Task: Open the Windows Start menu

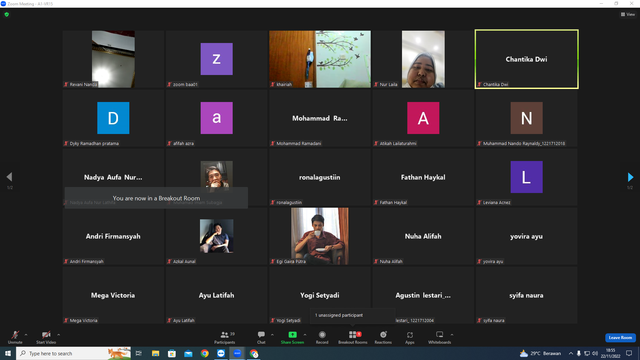Action: (8, 353)
